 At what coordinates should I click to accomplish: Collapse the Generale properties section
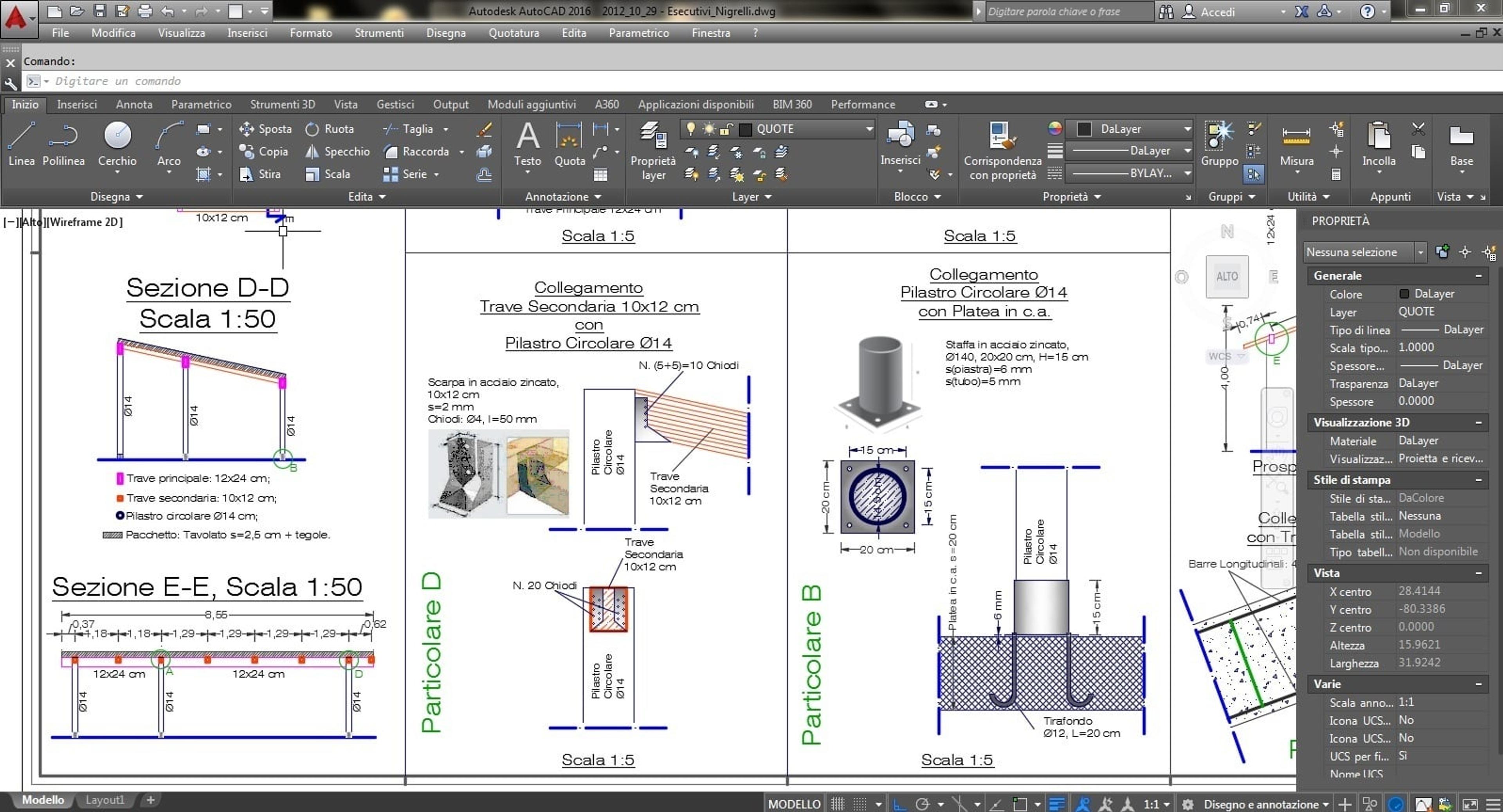1478,276
